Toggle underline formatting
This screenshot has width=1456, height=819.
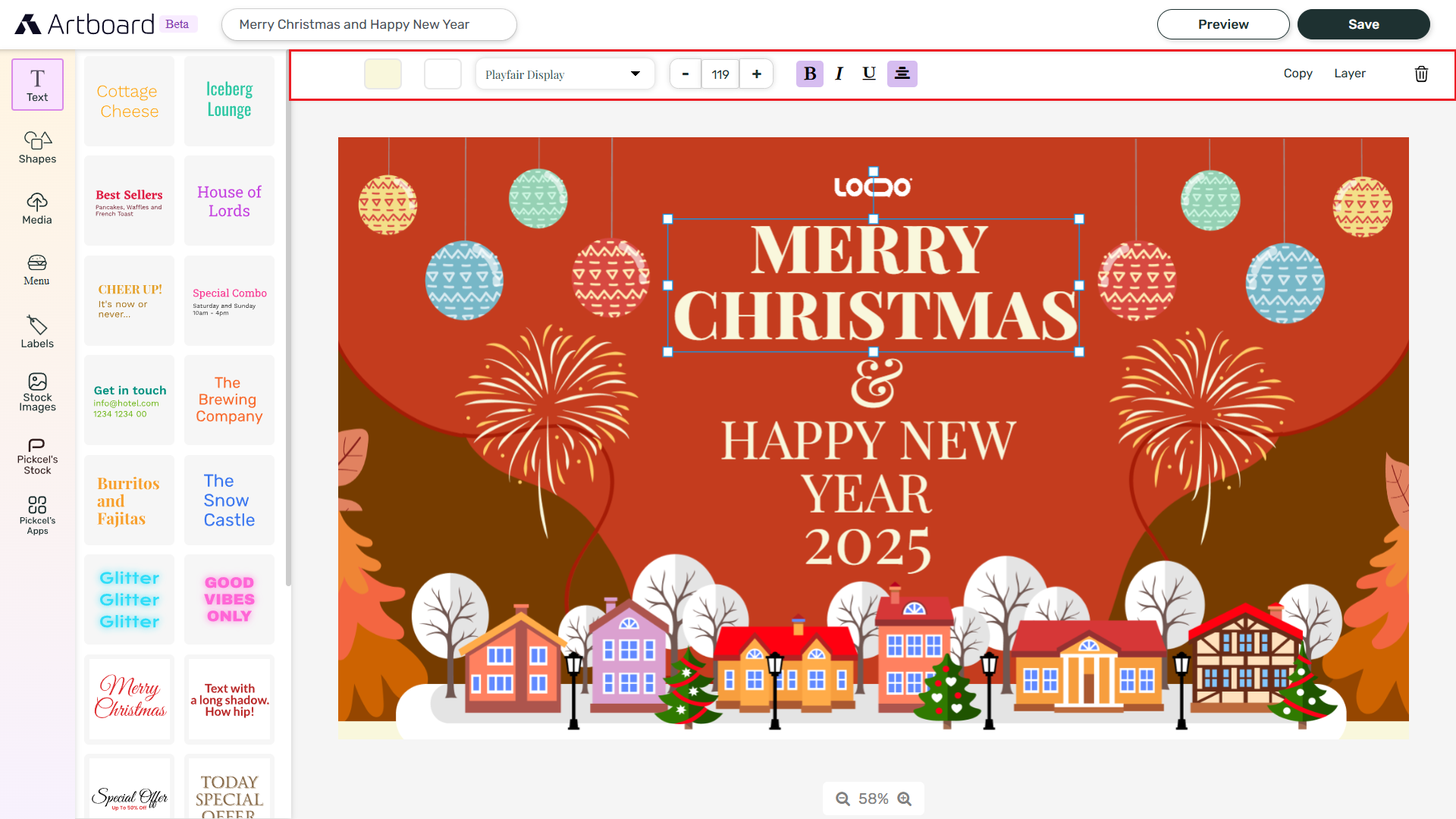tap(868, 74)
